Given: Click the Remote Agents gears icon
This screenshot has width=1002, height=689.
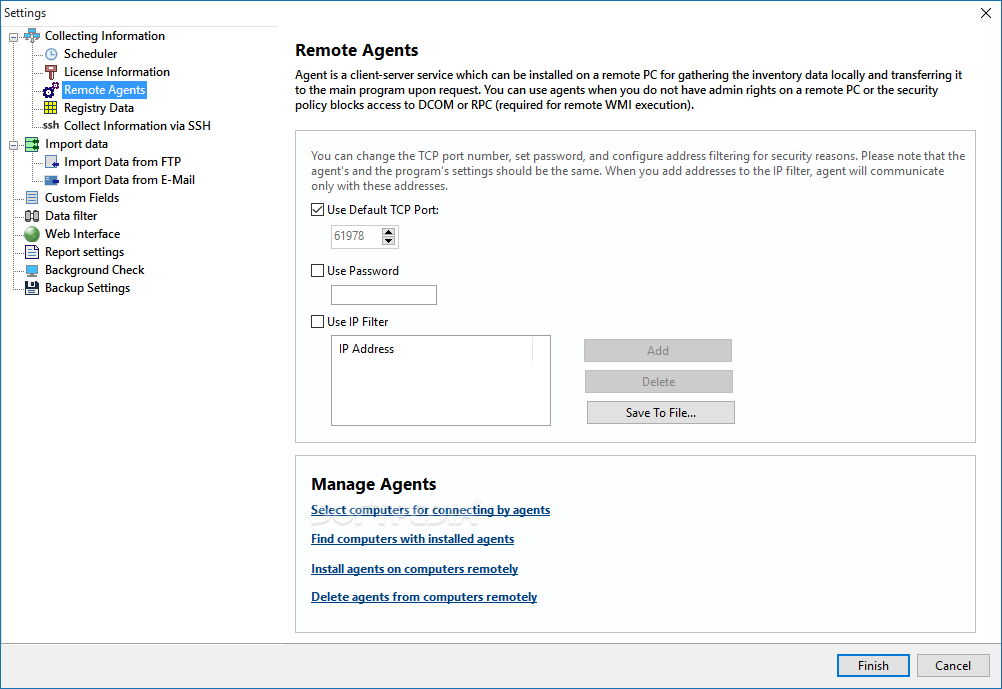Looking at the screenshot, I should click(x=51, y=90).
